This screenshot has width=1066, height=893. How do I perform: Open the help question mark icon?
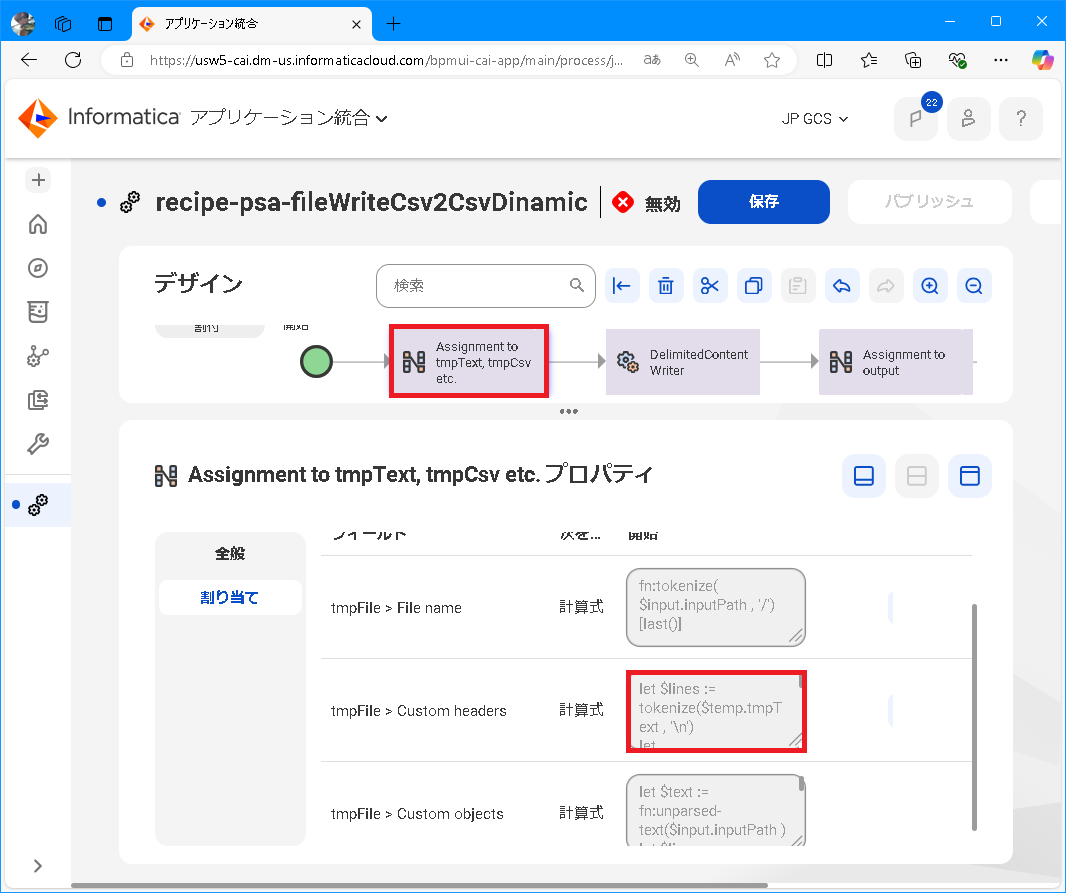click(x=1020, y=119)
